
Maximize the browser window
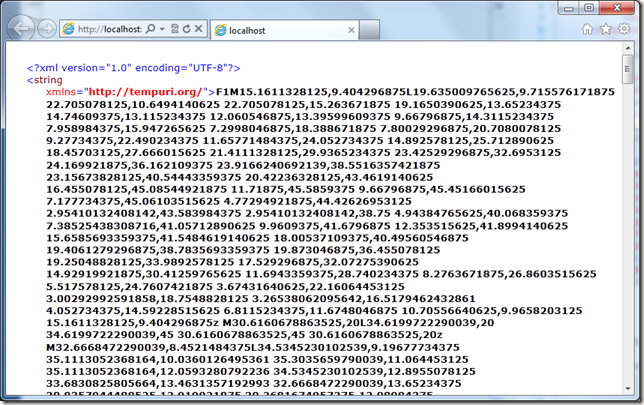coord(589,8)
